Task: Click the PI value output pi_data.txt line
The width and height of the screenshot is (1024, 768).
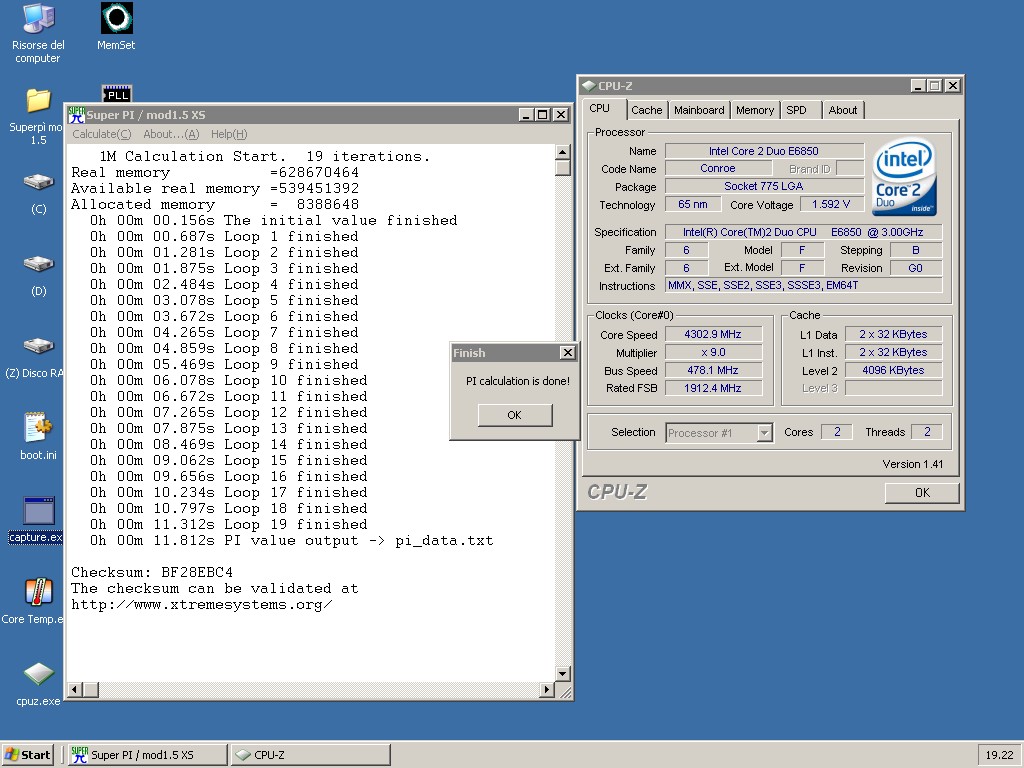Action: tap(291, 541)
